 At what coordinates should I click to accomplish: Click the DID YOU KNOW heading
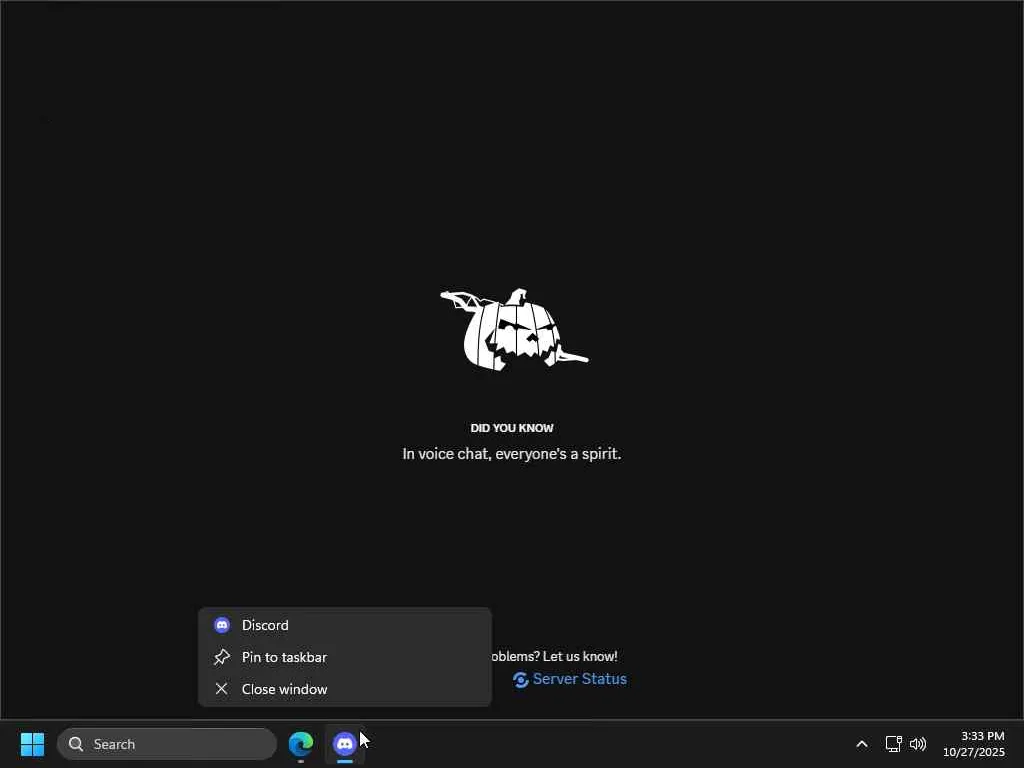(512, 428)
